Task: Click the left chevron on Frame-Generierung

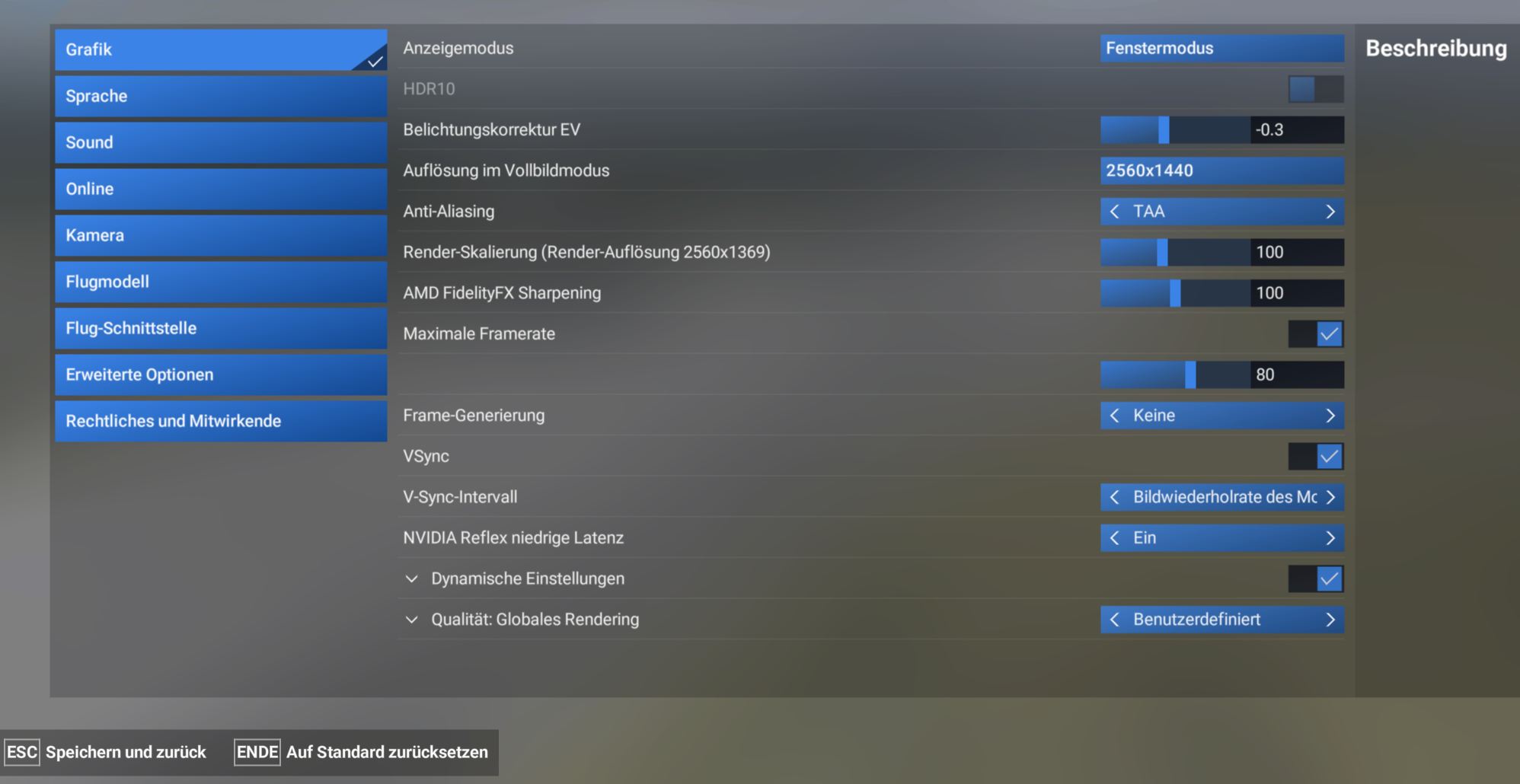Action: tap(1114, 416)
